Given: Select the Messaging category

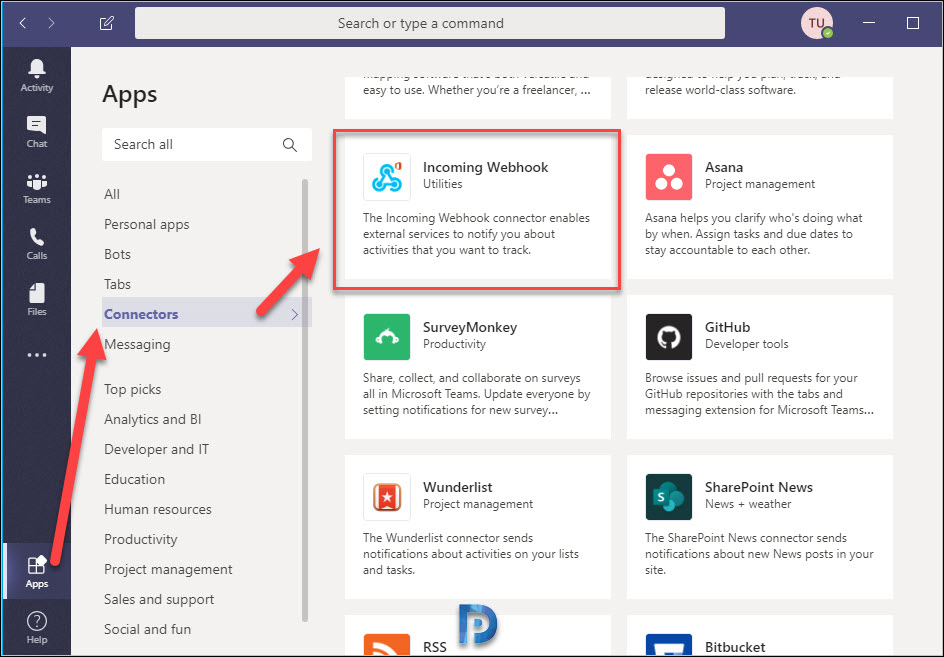Looking at the screenshot, I should pos(137,344).
